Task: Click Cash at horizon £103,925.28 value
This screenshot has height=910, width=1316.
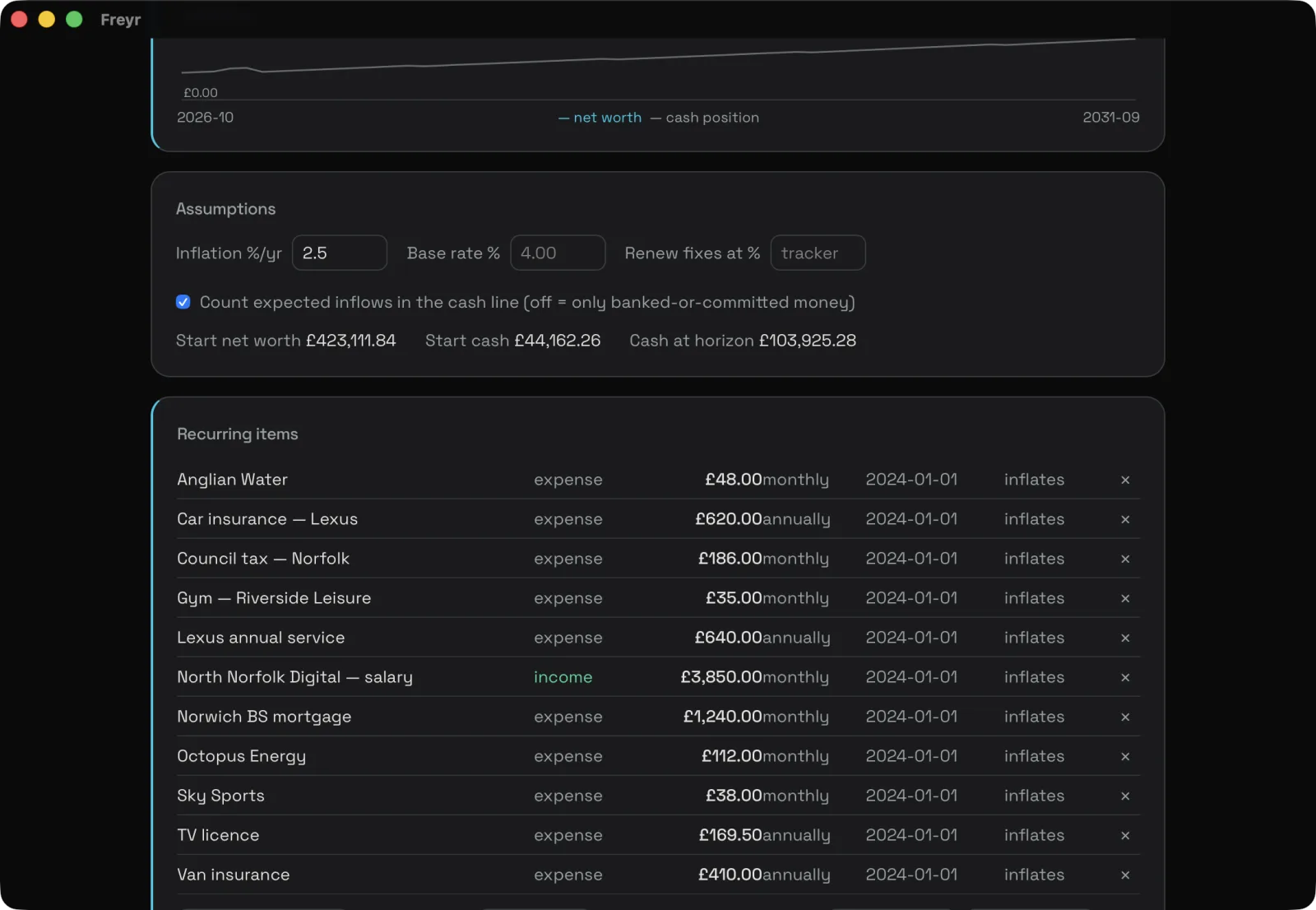Action: click(x=807, y=341)
